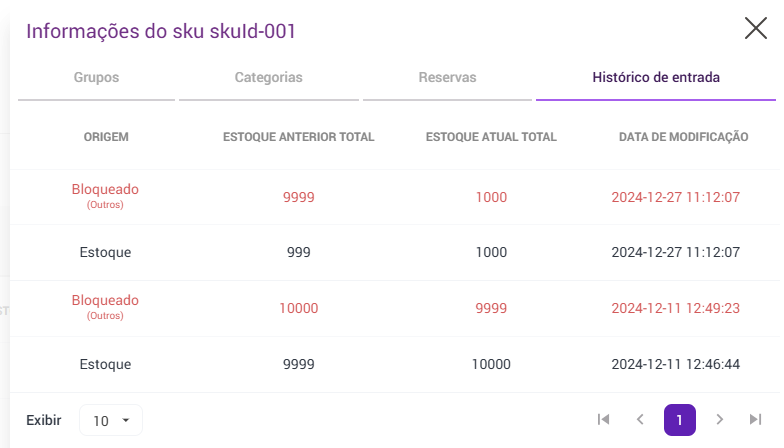The height and width of the screenshot is (448, 784).
Task: Close the sku information dialog
Action: point(756,28)
